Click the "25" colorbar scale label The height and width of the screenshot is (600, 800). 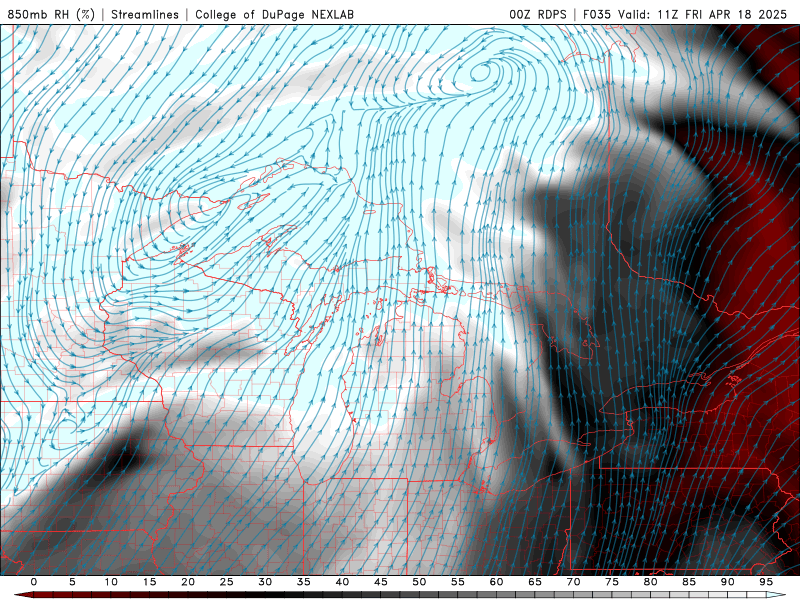[227, 582]
